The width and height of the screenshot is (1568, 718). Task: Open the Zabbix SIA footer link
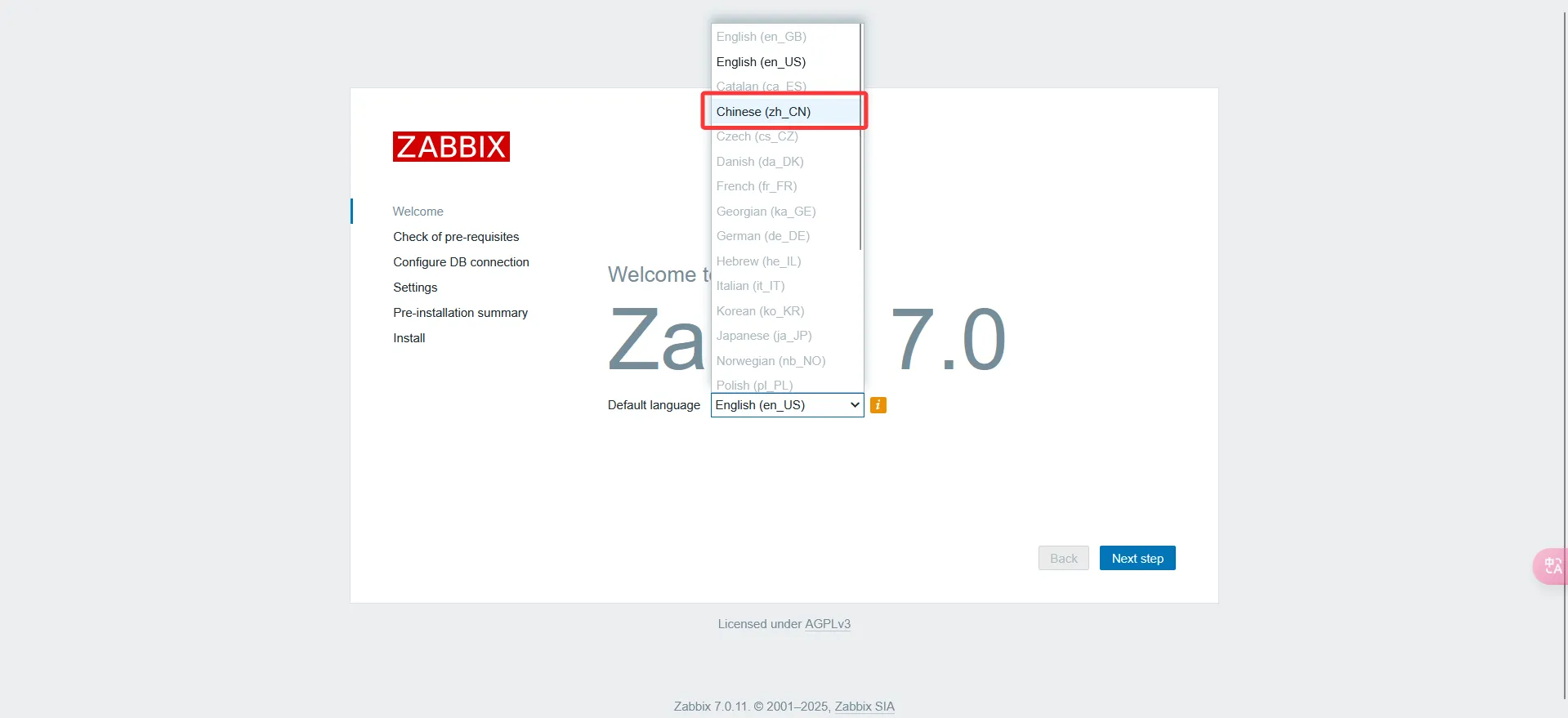864,707
